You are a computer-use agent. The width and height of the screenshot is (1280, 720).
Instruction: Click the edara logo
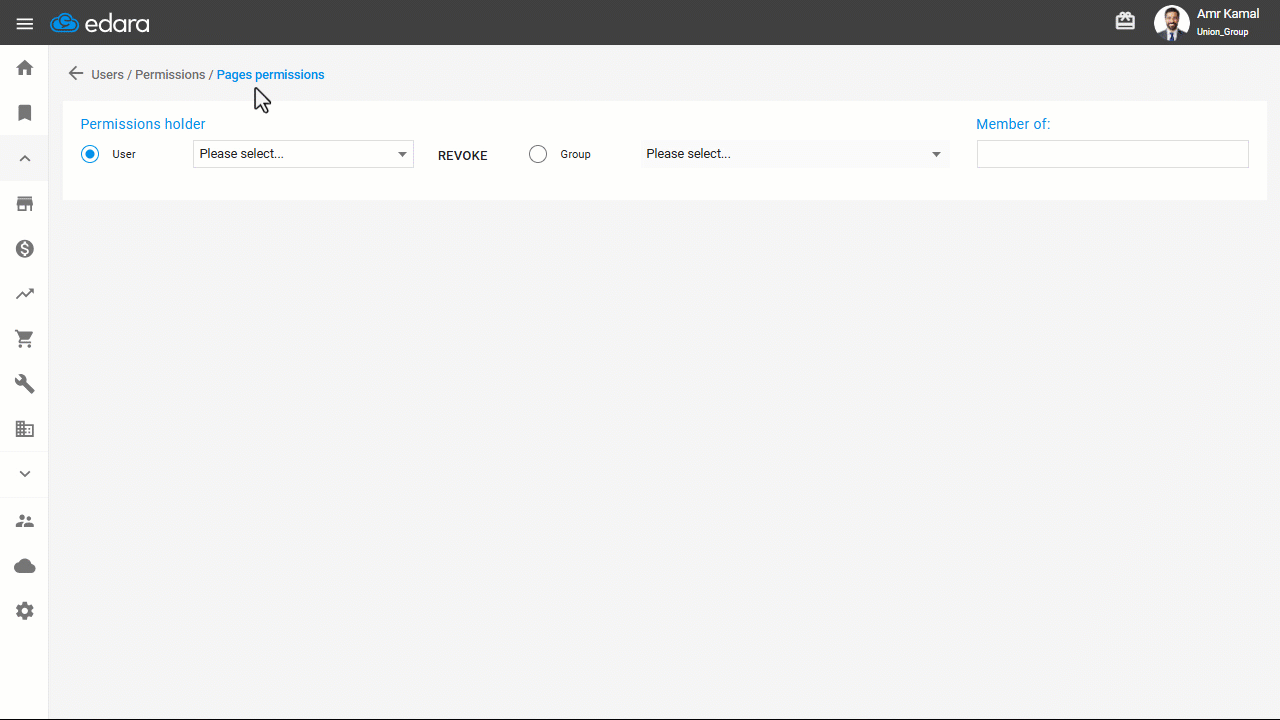(100, 23)
